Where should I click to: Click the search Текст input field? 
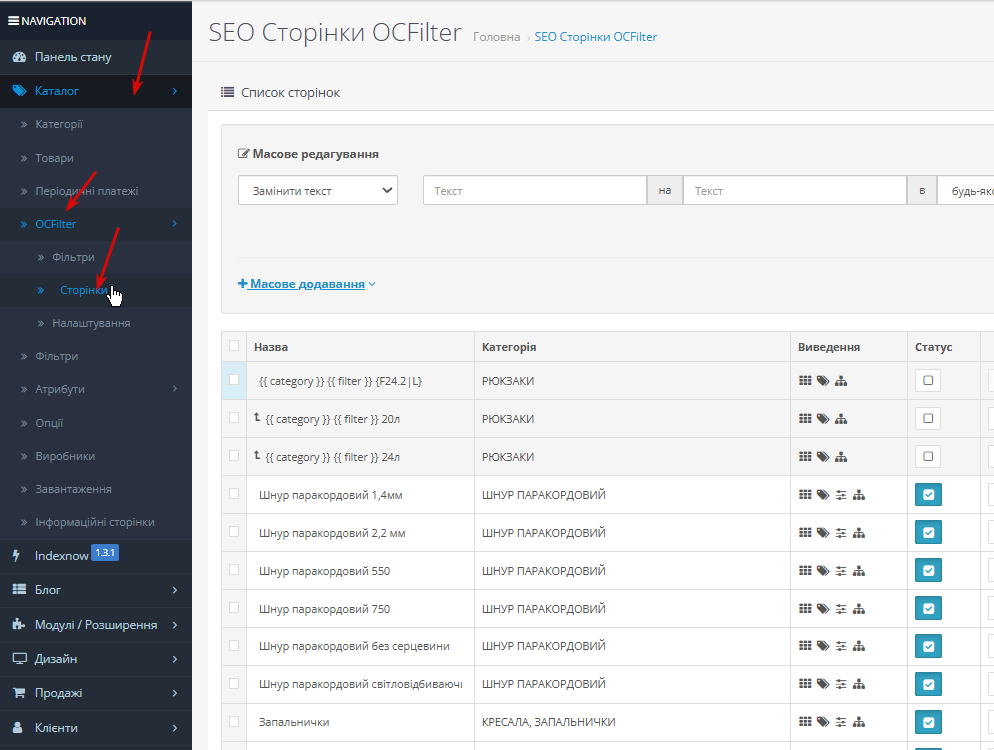click(x=534, y=191)
